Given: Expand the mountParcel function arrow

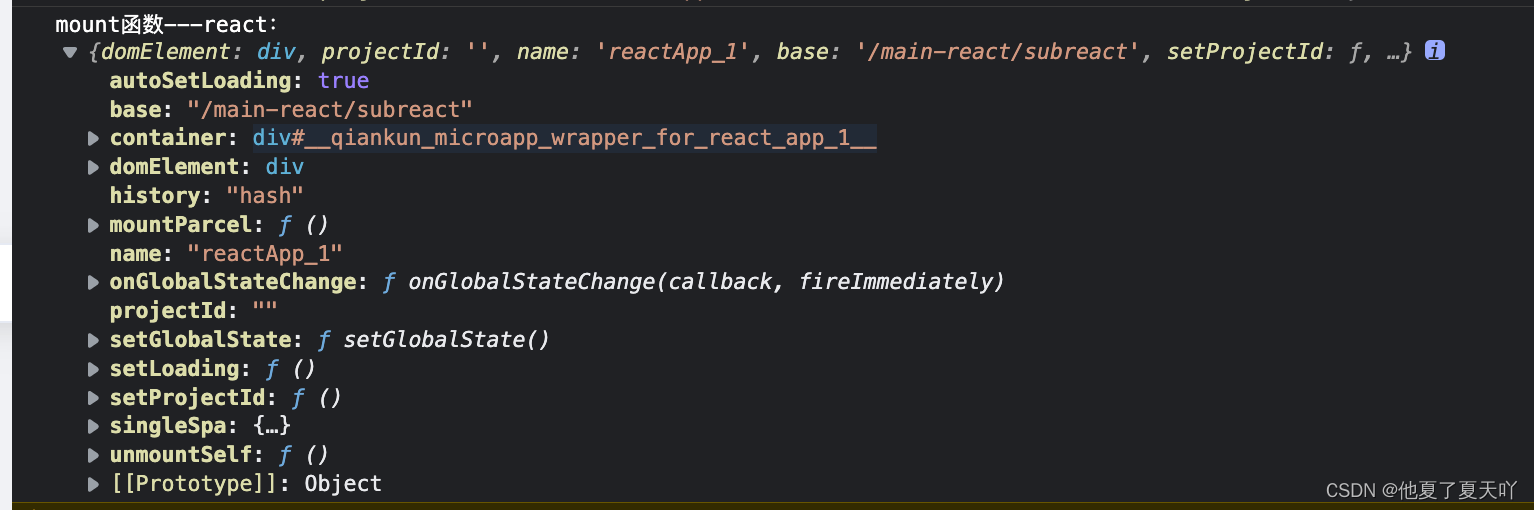Looking at the screenshot, I should coord(93,225).
